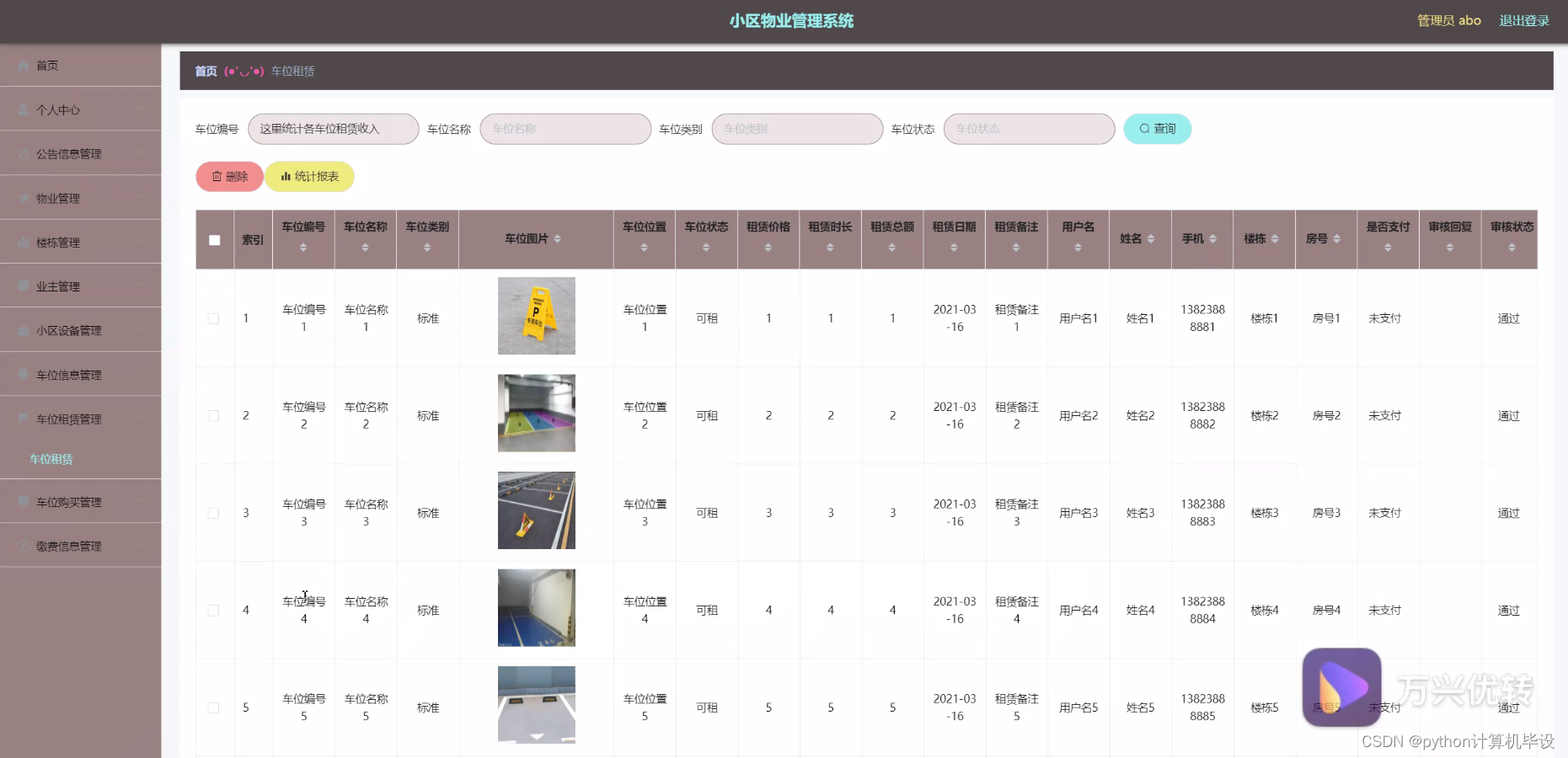Expand the 车位信息管理 sidebar section

(x=68, y=374)
